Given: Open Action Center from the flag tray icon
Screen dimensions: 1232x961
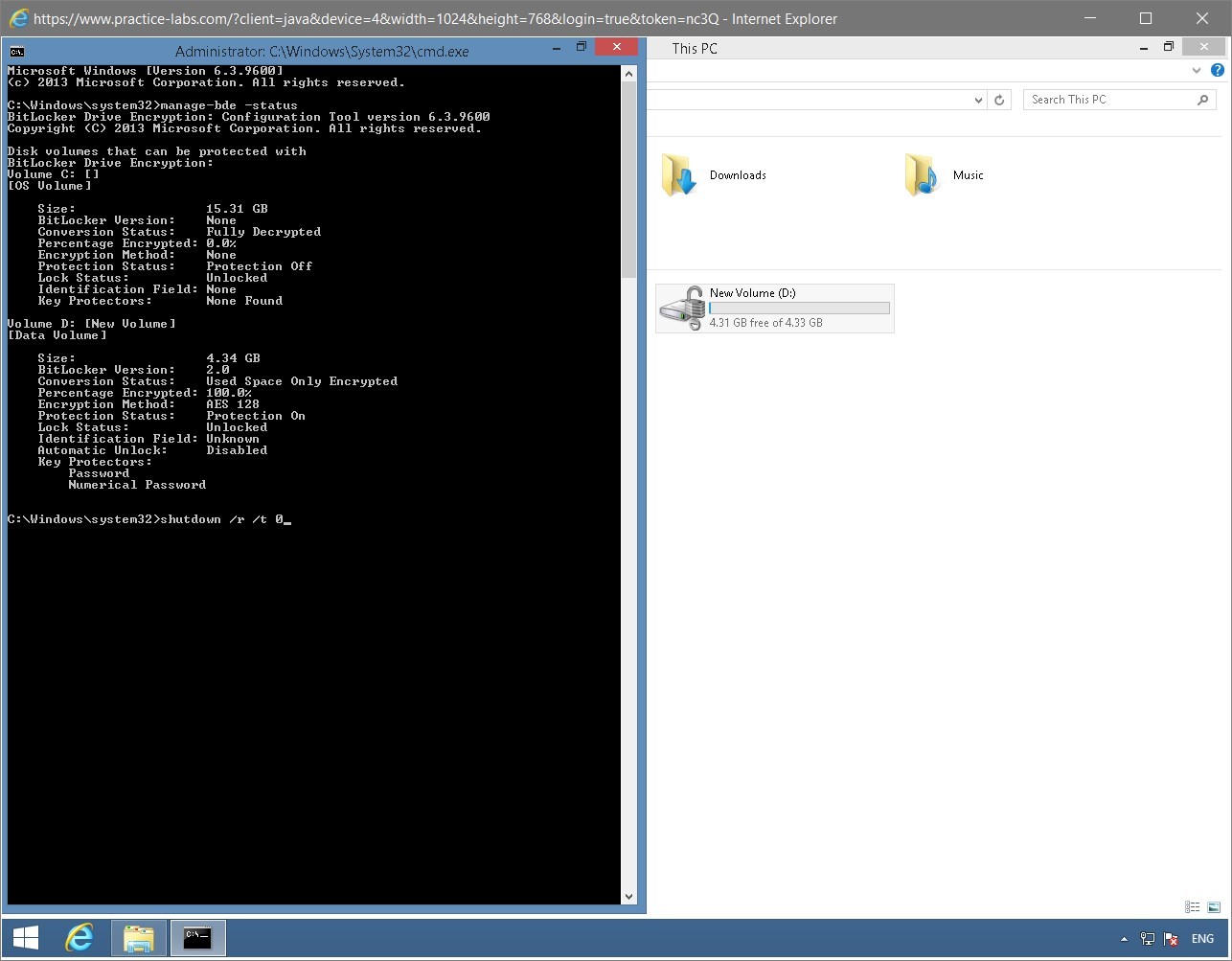Looking at the screenshot, I should (1170, 938).
